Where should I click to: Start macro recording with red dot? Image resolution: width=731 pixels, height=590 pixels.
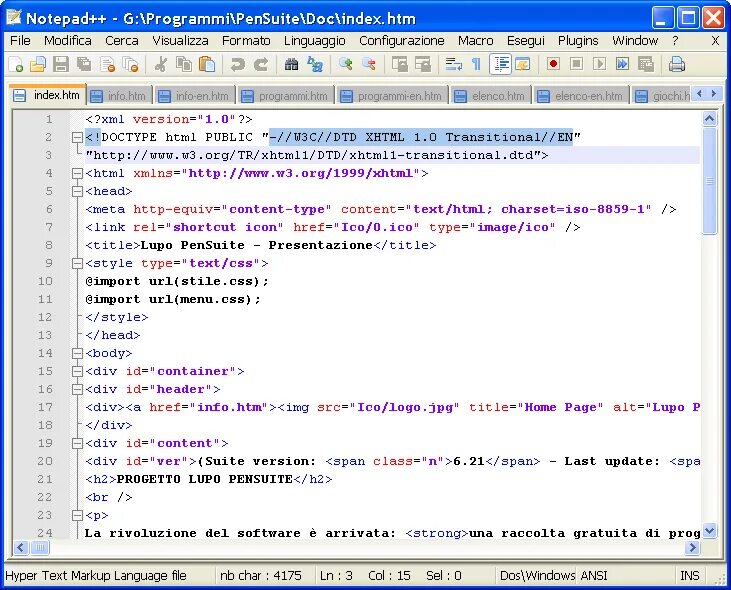tap(553, 63)
